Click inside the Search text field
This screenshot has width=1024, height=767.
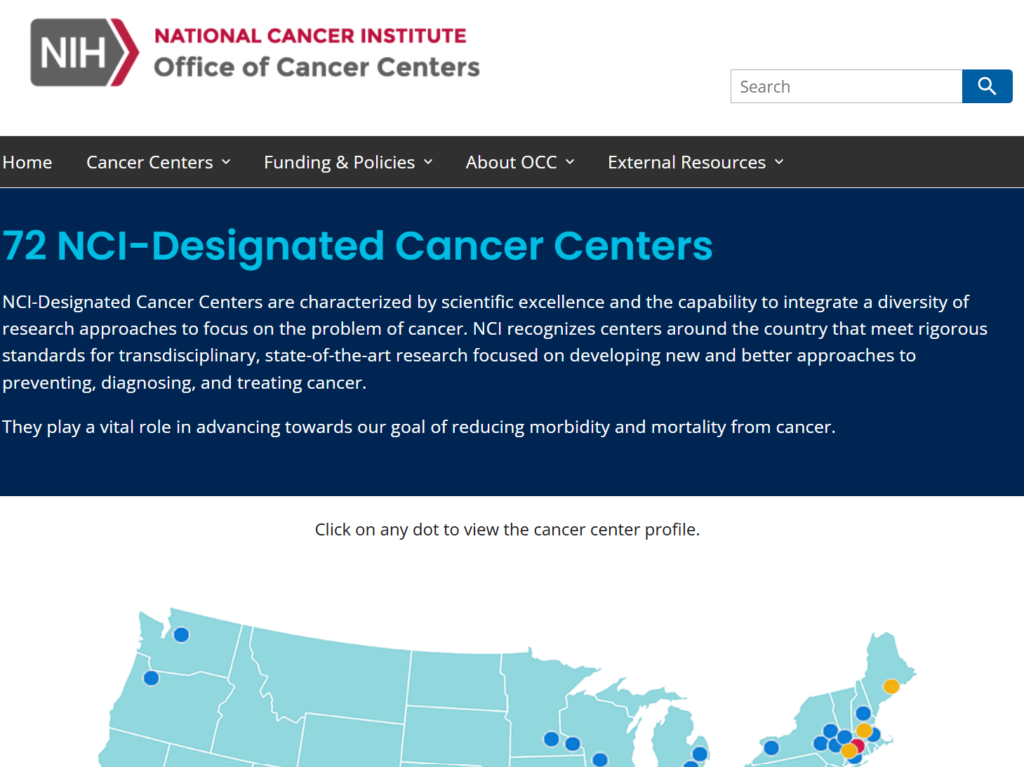846,86
